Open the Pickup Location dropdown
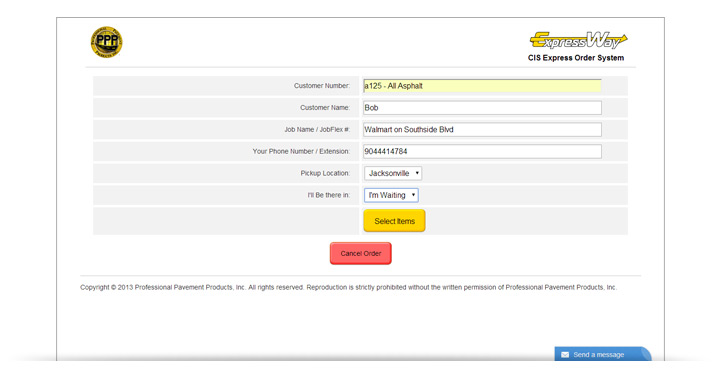 pos(393,173)
